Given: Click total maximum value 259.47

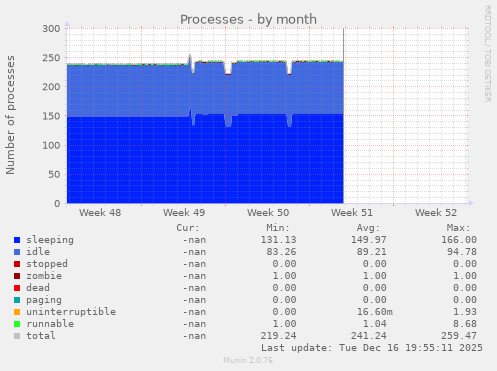Looking at the screenshot, I should (459, 336).
